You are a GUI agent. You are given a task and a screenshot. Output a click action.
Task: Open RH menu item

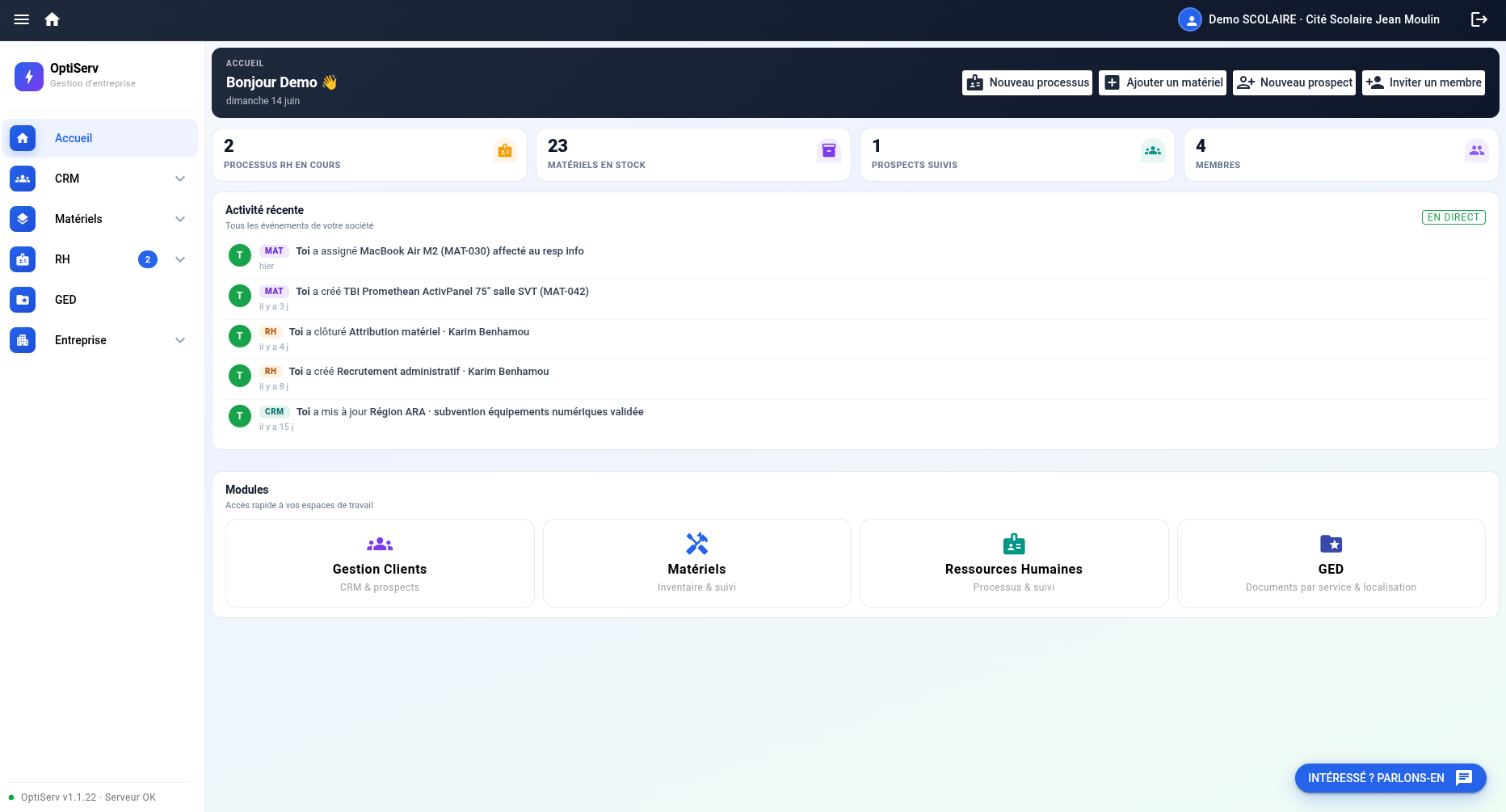coord(100,259)
